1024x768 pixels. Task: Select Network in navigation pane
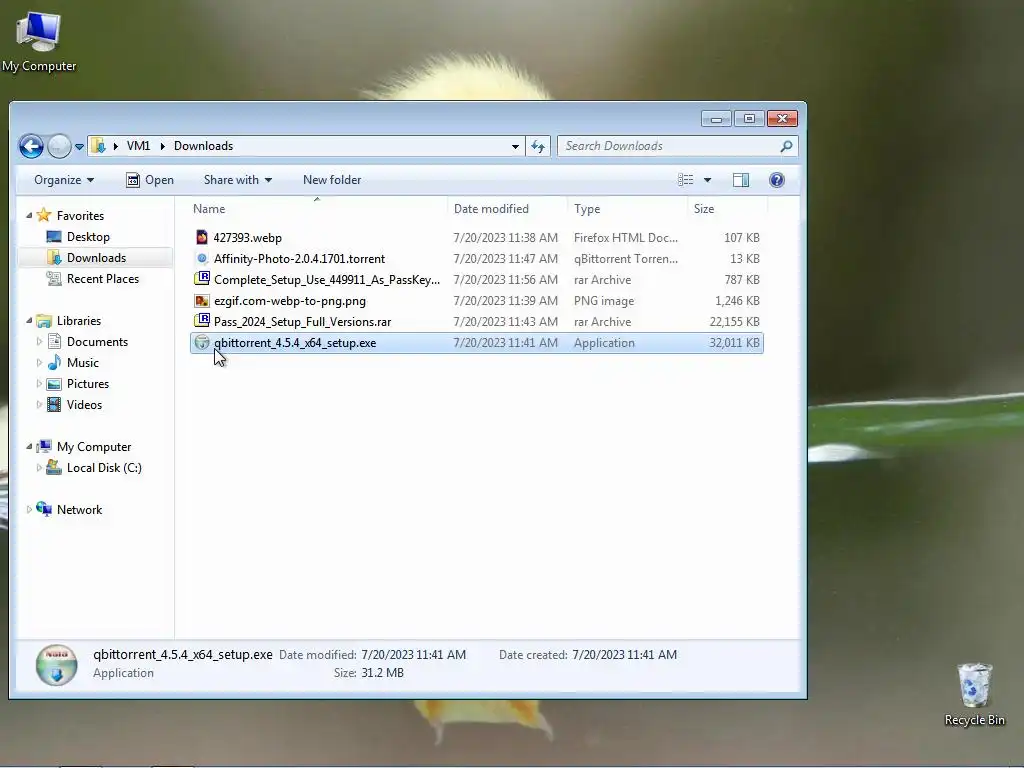coord(79,510)
